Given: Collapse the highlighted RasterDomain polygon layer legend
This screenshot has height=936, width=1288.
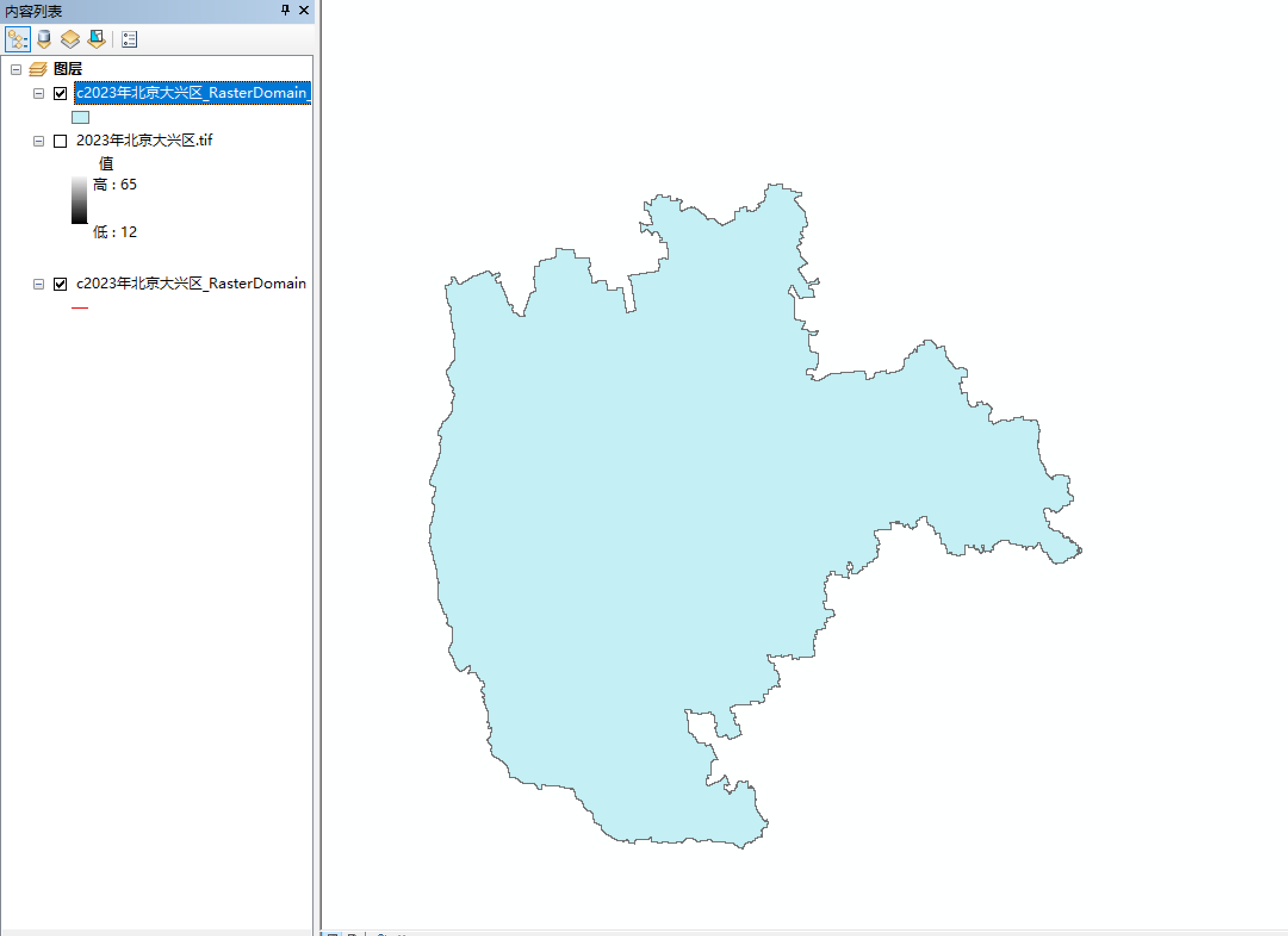Looking at the screenshot, I should click(39, 93).
